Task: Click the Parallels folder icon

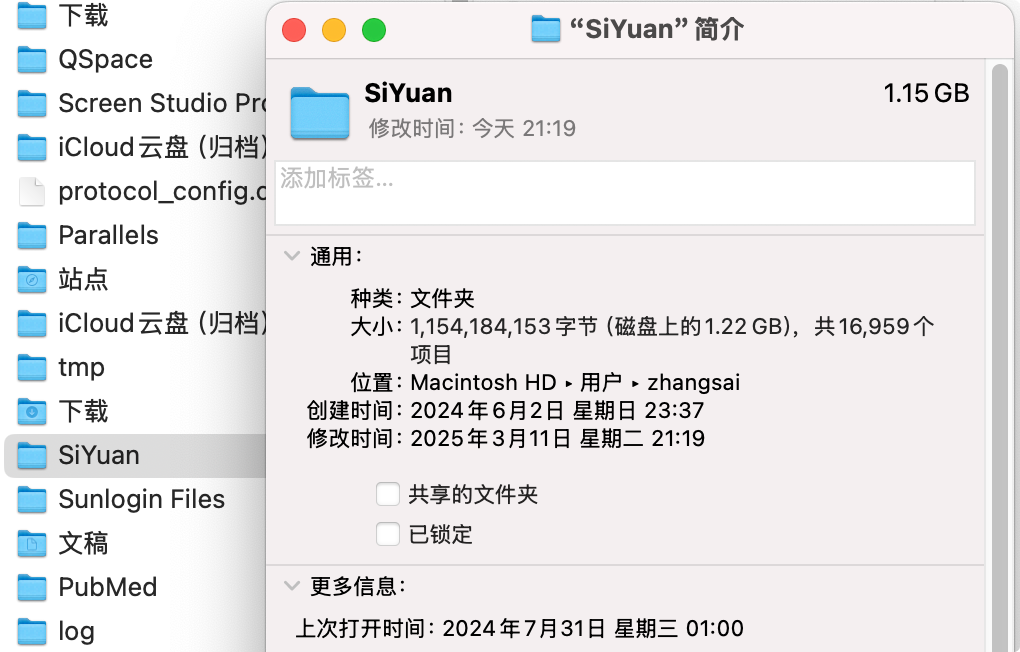Action: [33, 235]
